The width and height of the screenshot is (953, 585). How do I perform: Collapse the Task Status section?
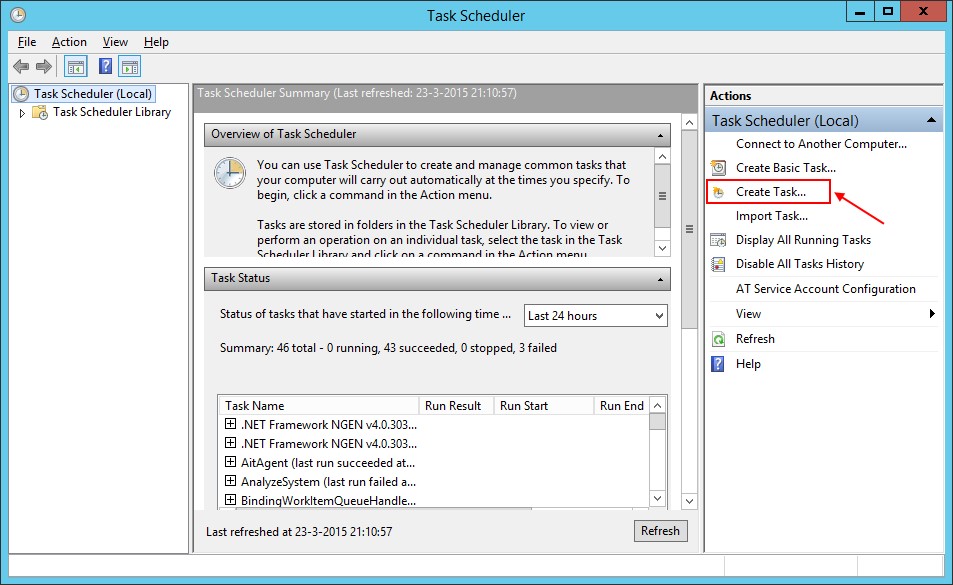click(660, 279)
